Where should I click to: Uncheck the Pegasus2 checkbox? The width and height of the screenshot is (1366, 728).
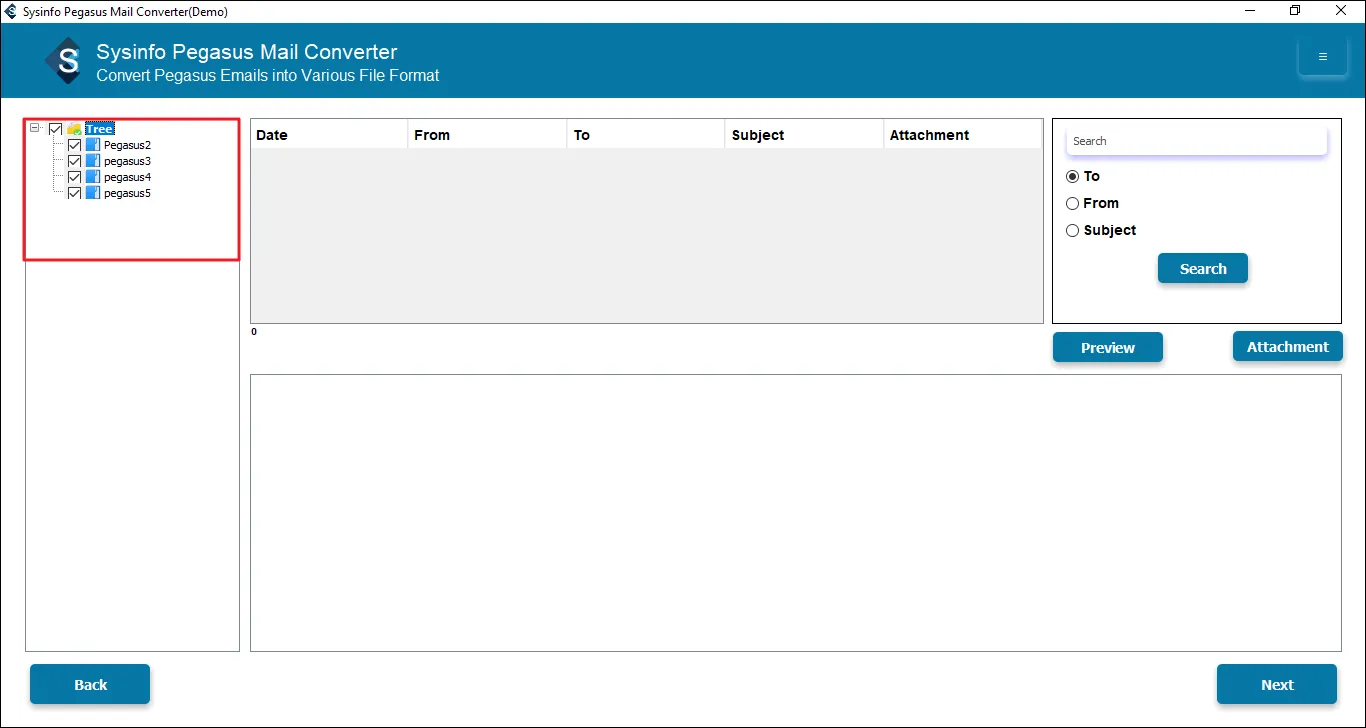pos(74,145)
